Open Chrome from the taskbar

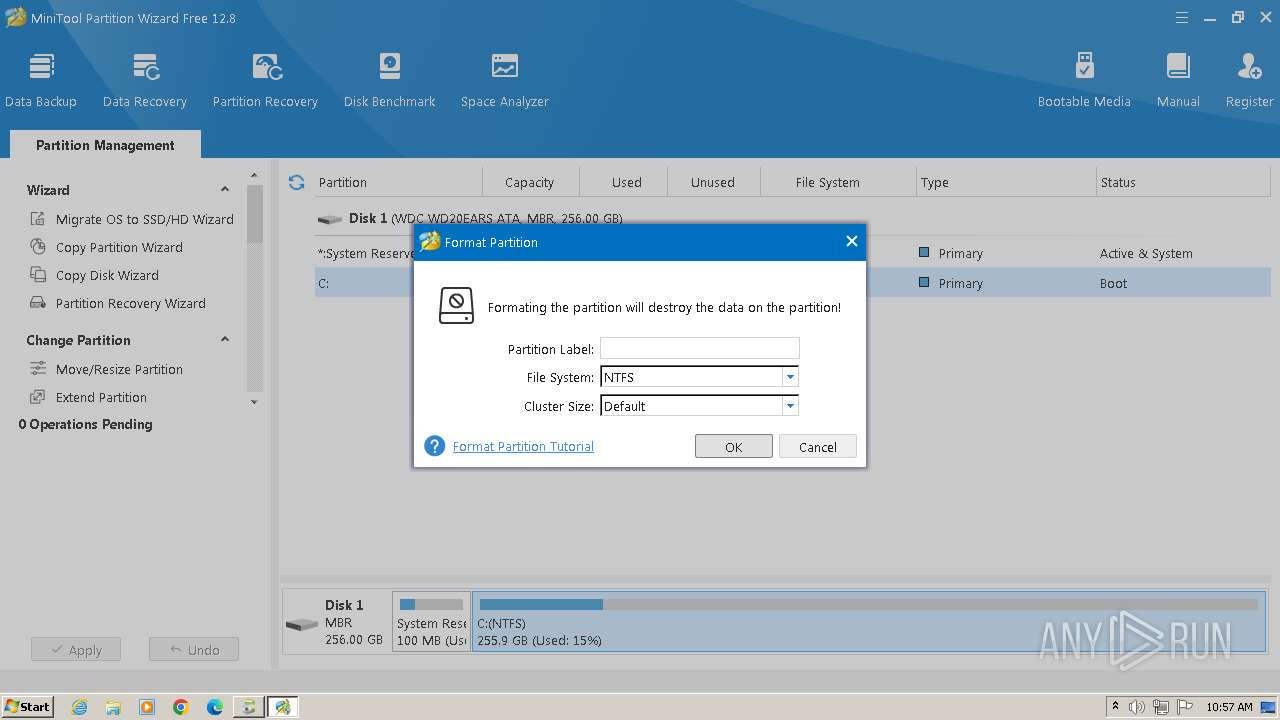tap(181, 707)
